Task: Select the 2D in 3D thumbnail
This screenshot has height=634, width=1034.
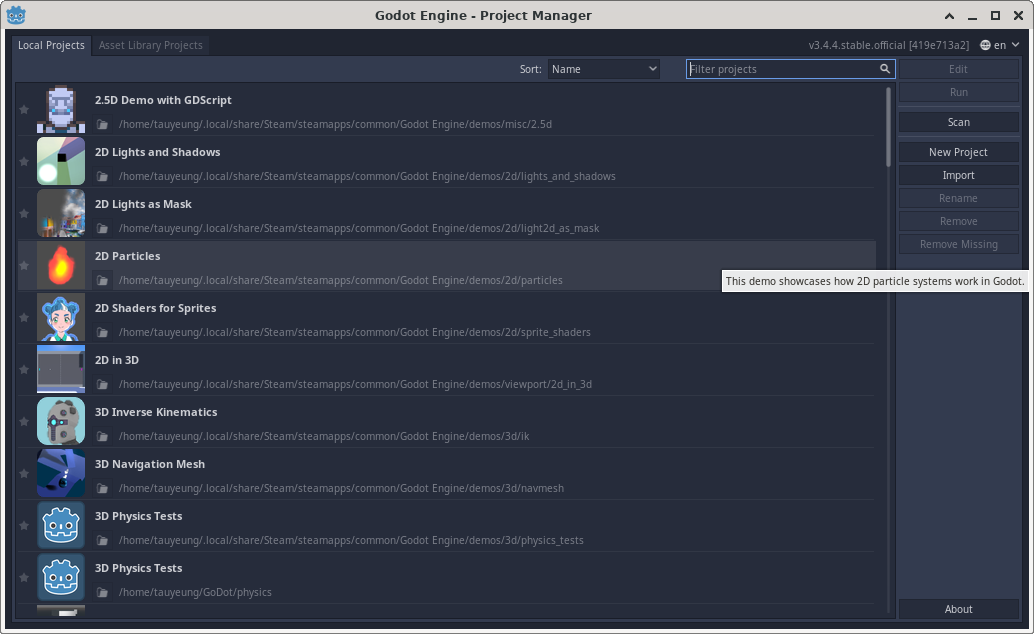Action: pyautogui.click(x=61, y=369)
